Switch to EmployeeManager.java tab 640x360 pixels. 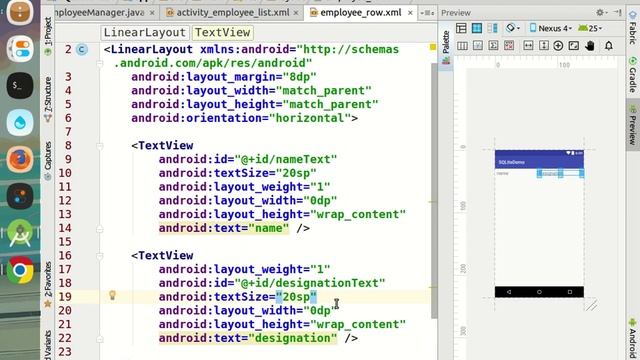(x=100, y=13)
